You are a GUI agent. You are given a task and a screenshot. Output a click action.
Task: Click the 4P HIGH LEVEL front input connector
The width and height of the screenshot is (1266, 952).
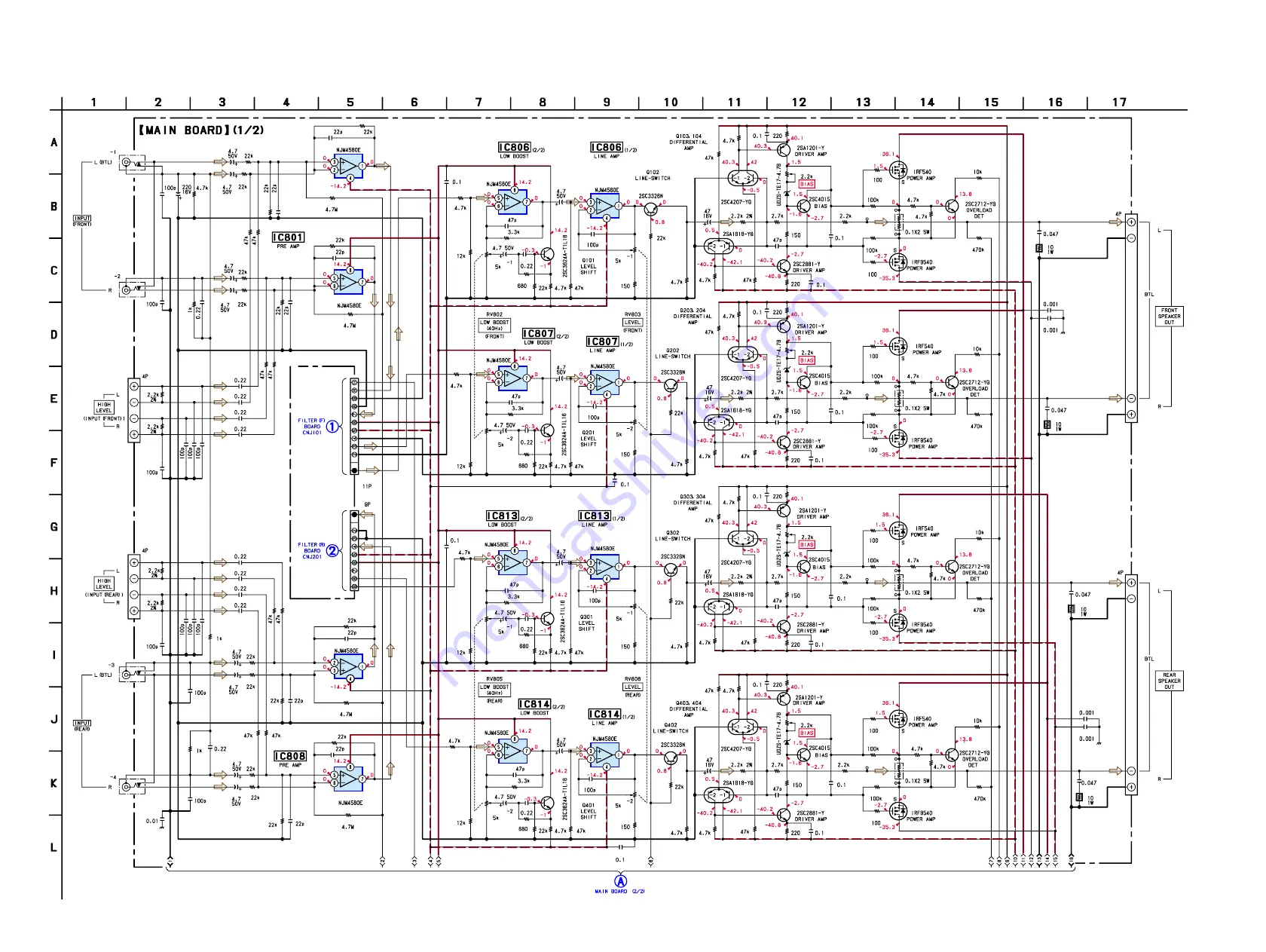(134, 410)
